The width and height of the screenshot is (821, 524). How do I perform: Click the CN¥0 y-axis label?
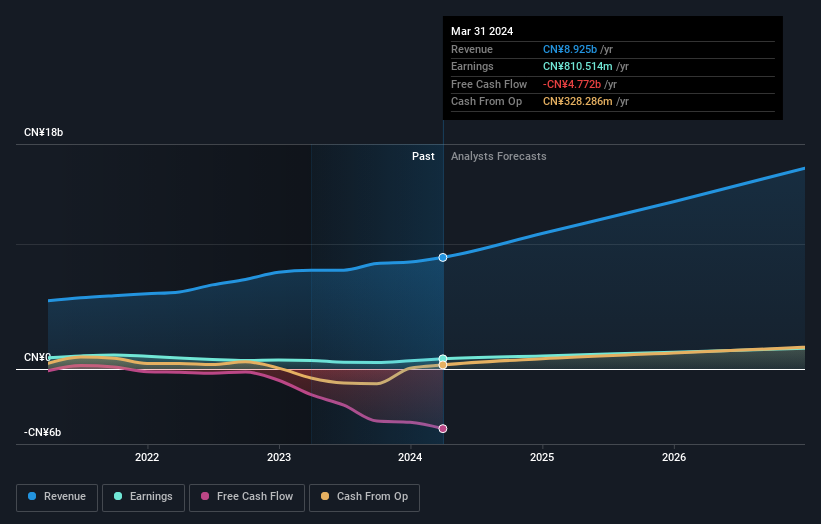[37, 358]
